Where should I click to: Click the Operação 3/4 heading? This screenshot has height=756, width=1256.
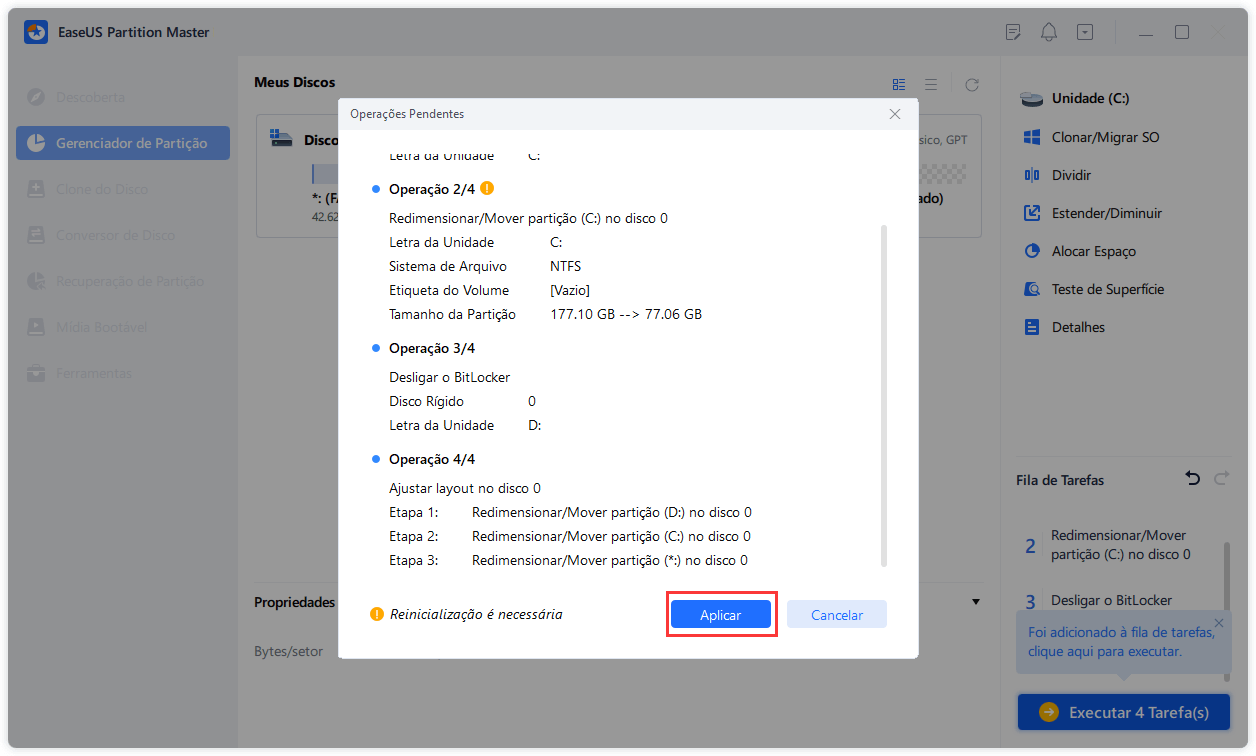(x=432, y=348)
